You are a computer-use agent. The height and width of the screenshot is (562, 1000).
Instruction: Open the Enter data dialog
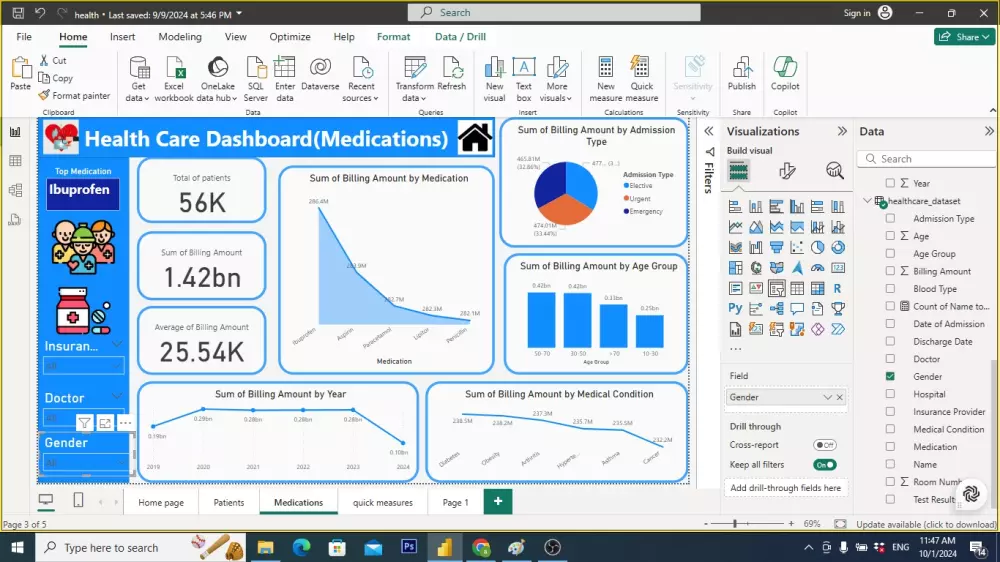(x=284, y=79)
